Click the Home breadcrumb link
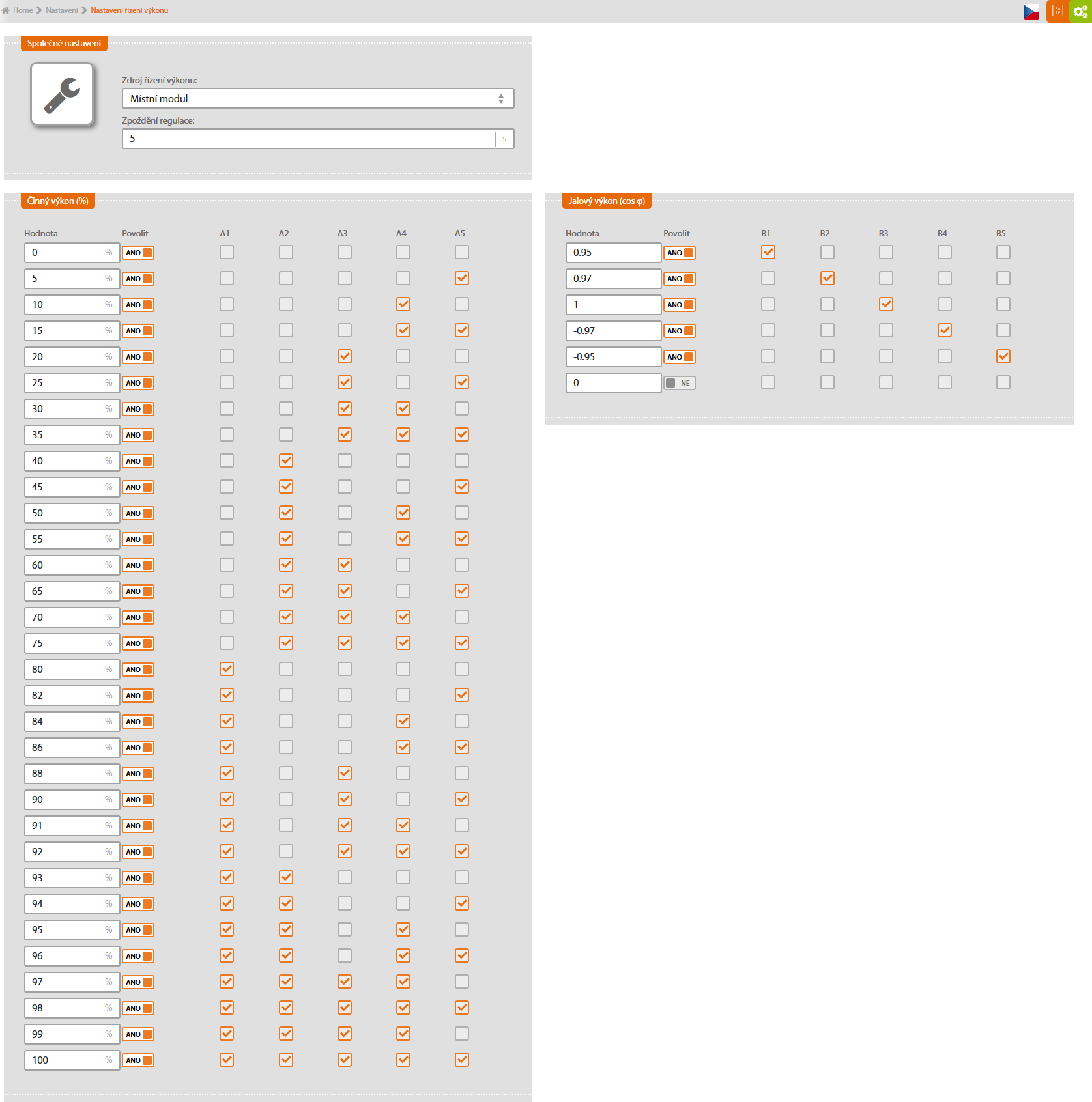The image size is (1092, 1102). click(23, 10)
